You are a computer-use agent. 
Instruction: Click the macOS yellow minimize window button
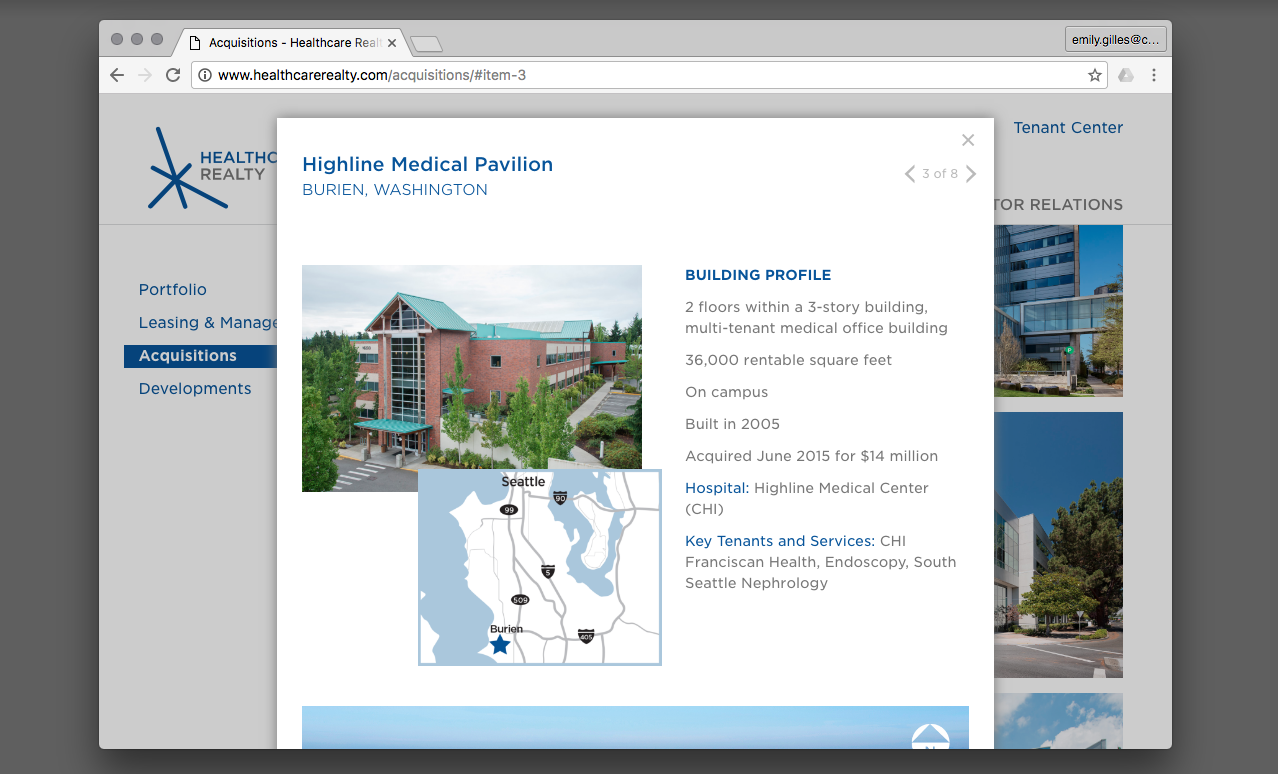coord(137,39)
